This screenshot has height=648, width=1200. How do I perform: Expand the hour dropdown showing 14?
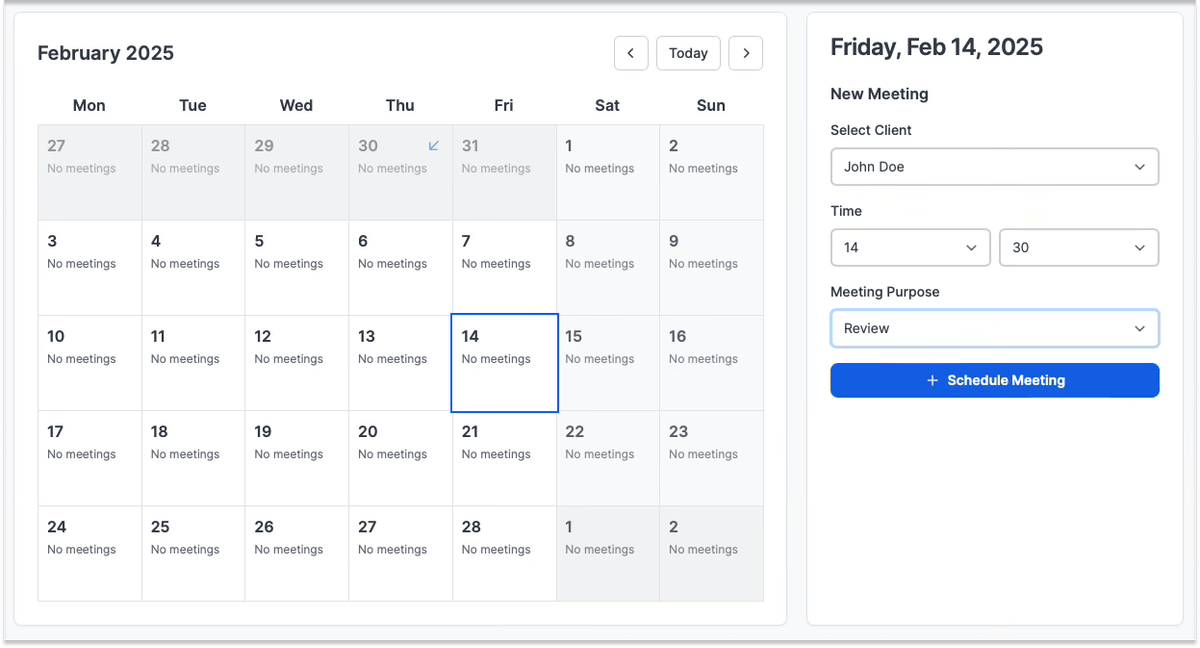tap(910, 248)
